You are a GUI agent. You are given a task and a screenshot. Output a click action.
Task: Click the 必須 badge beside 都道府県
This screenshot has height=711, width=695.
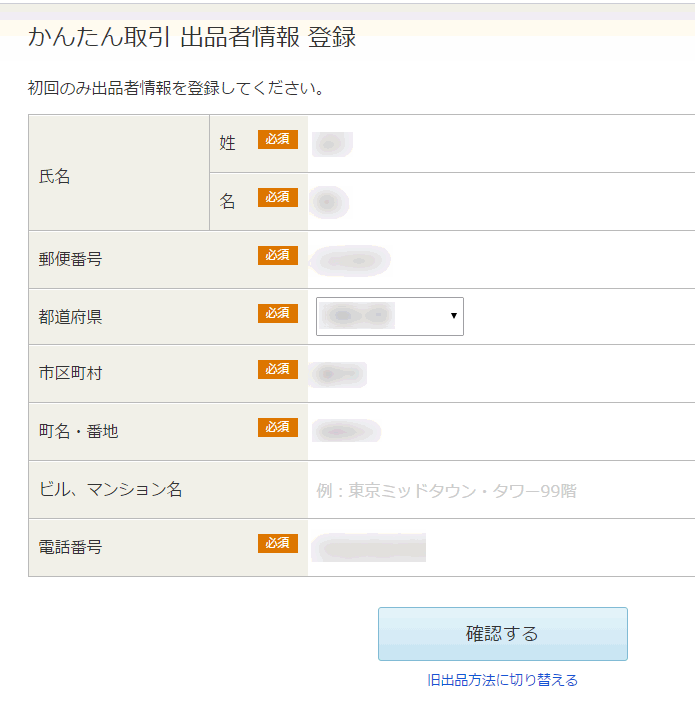277,314
